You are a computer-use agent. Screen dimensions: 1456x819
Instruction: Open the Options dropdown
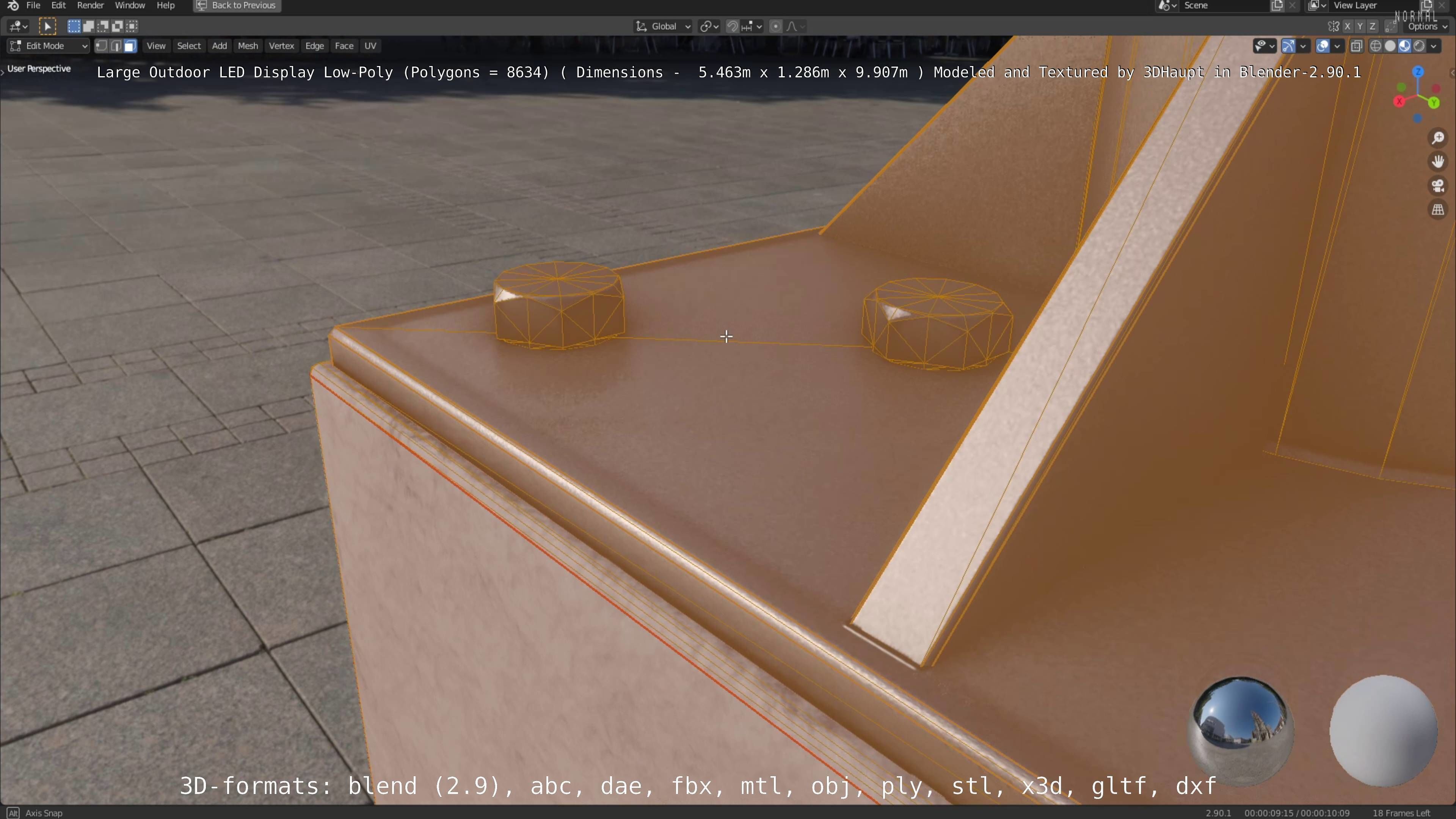(1427, 27)
